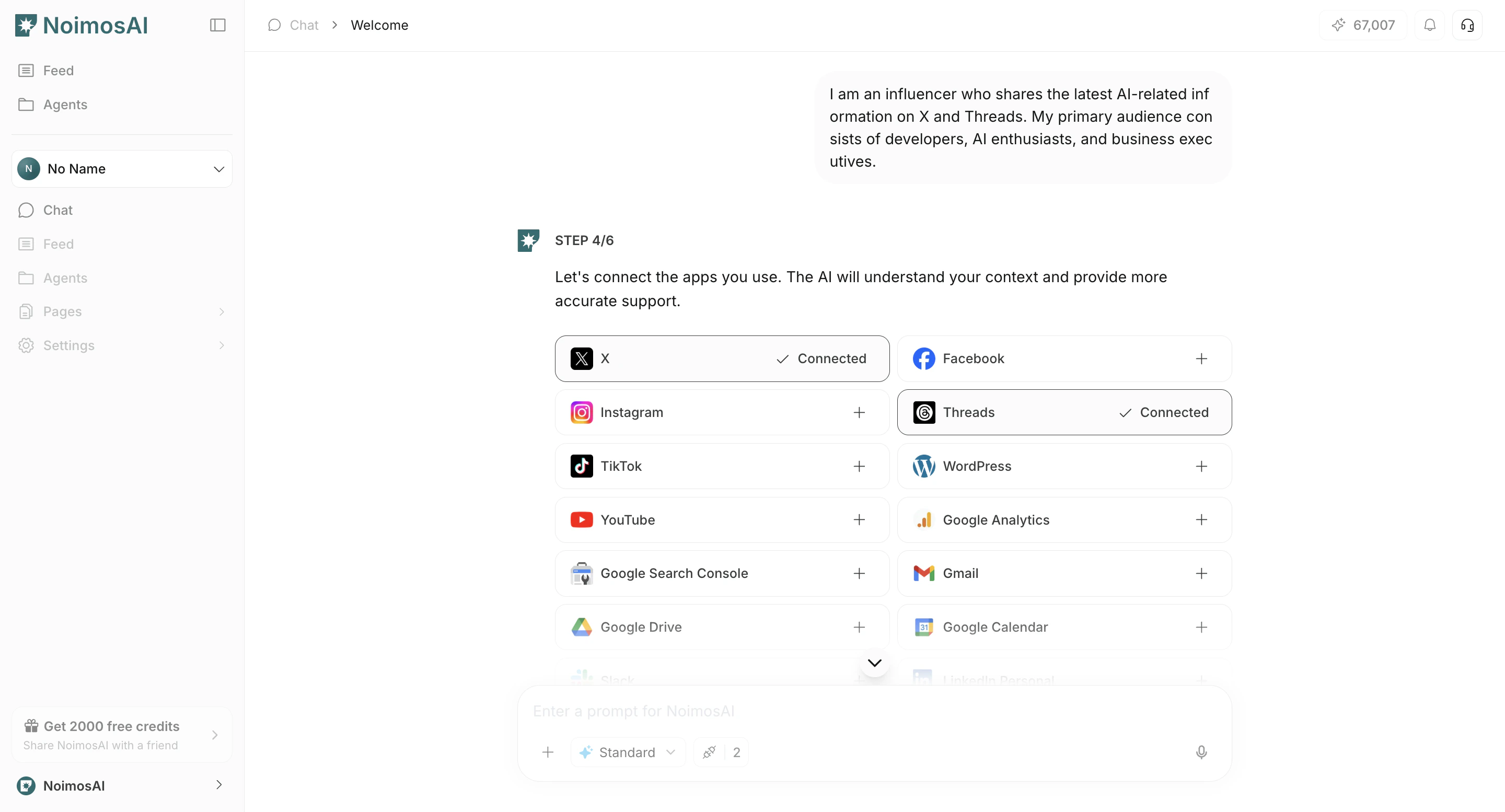Viewport: 1505px width, 812px height.
Task: Disconnect Threads via its Connected status
Action: tap(1164, 412)
